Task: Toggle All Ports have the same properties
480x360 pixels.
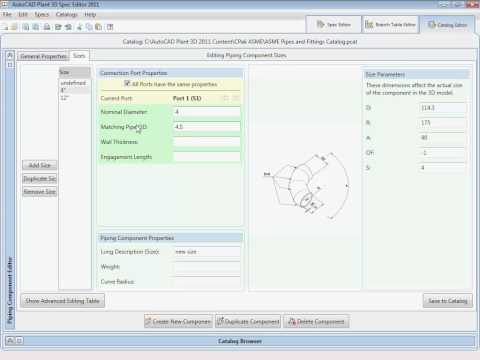Action: (x=127, y=83)
